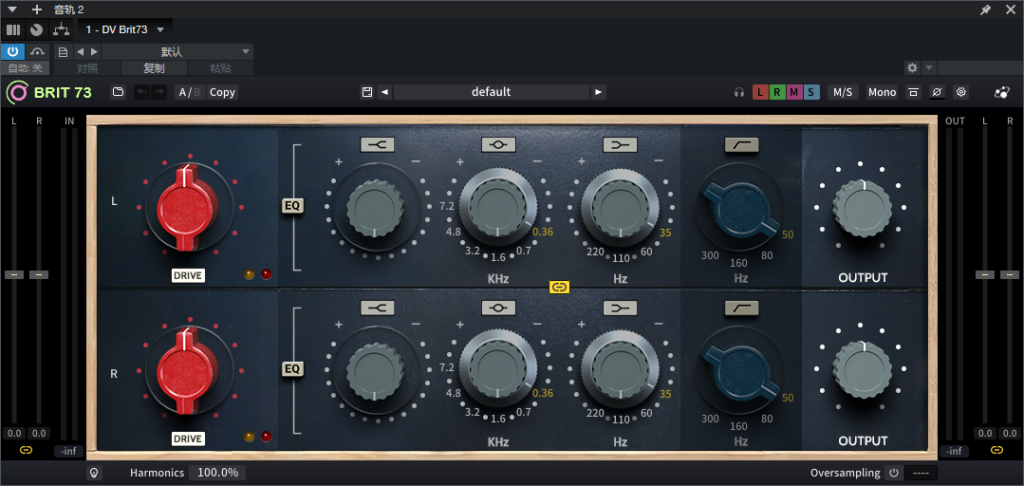Click the previous preset left arrow near 默认
This screenshot has height=486, width=1024.
point(80,52)
